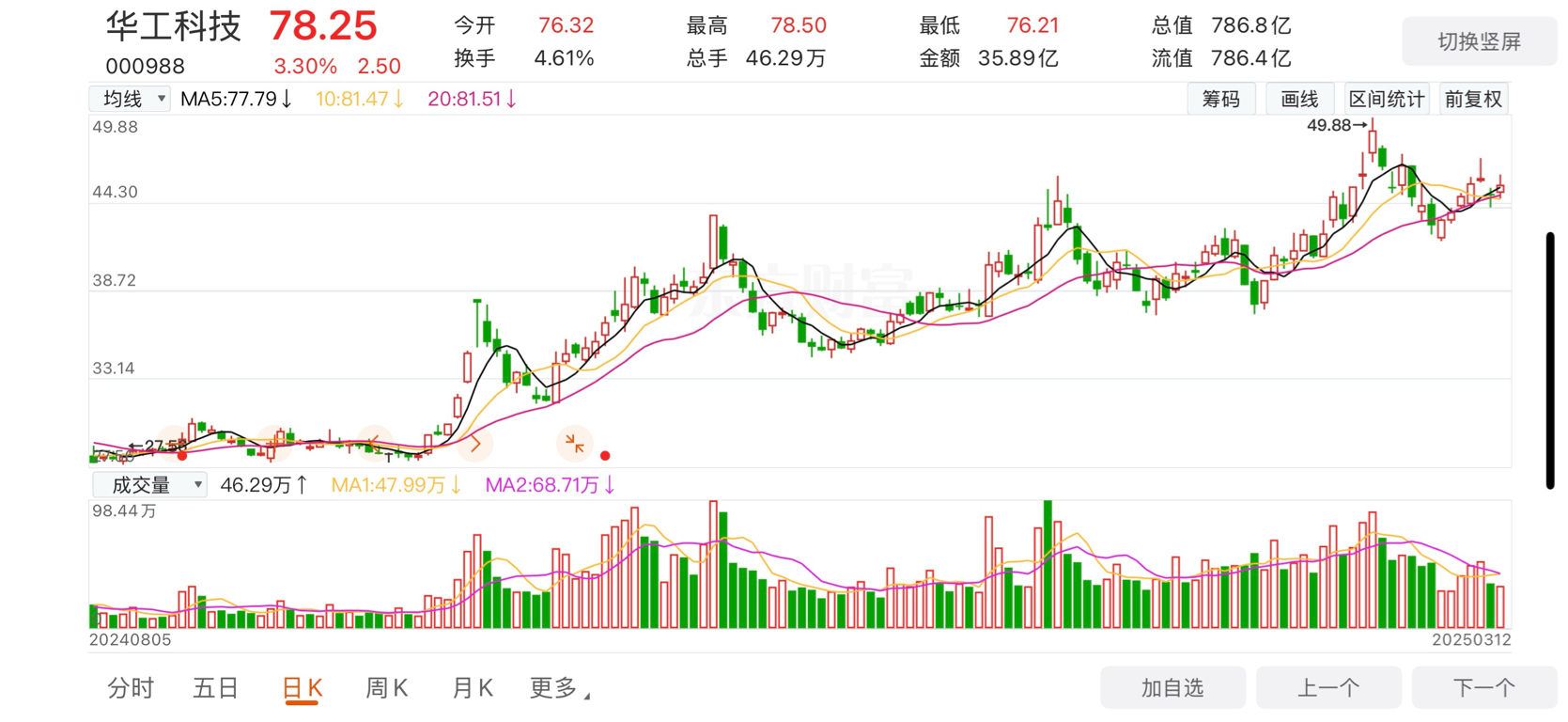Click the 20:81.51 moving average label
1568x722 pixels.
(x=472, y=99)
